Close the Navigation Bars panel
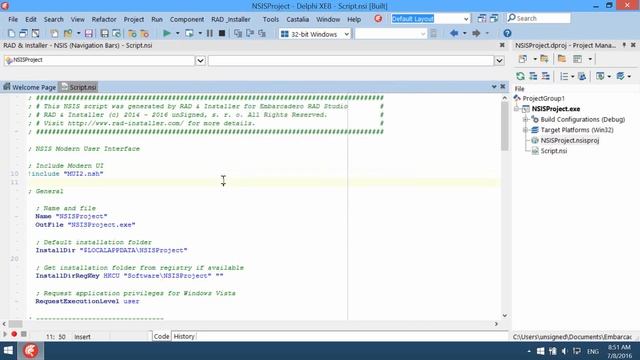The width and height of the screenshot is (640, 360). click(x=502, y=45)
